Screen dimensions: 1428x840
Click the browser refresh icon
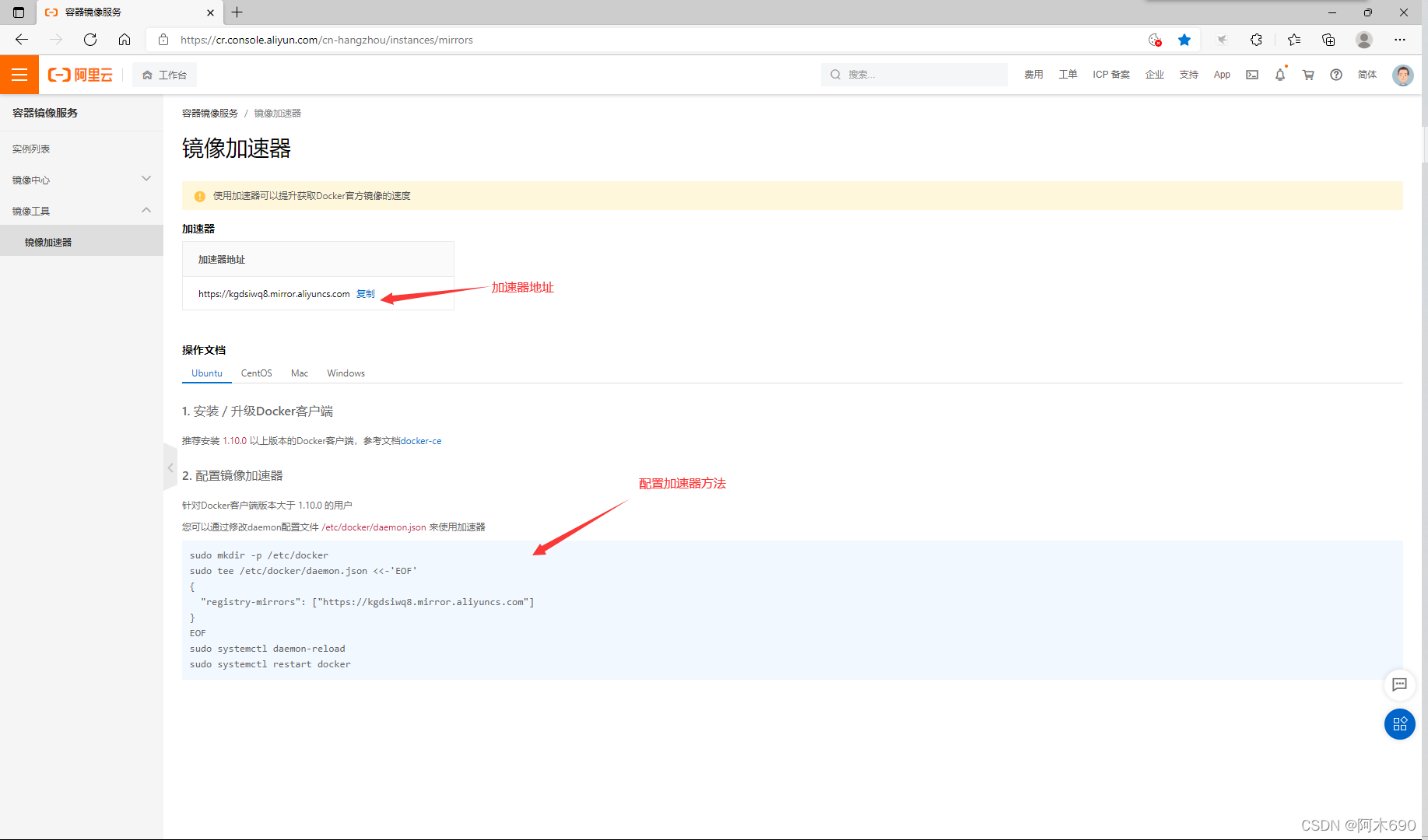click(x=90, y=40)
